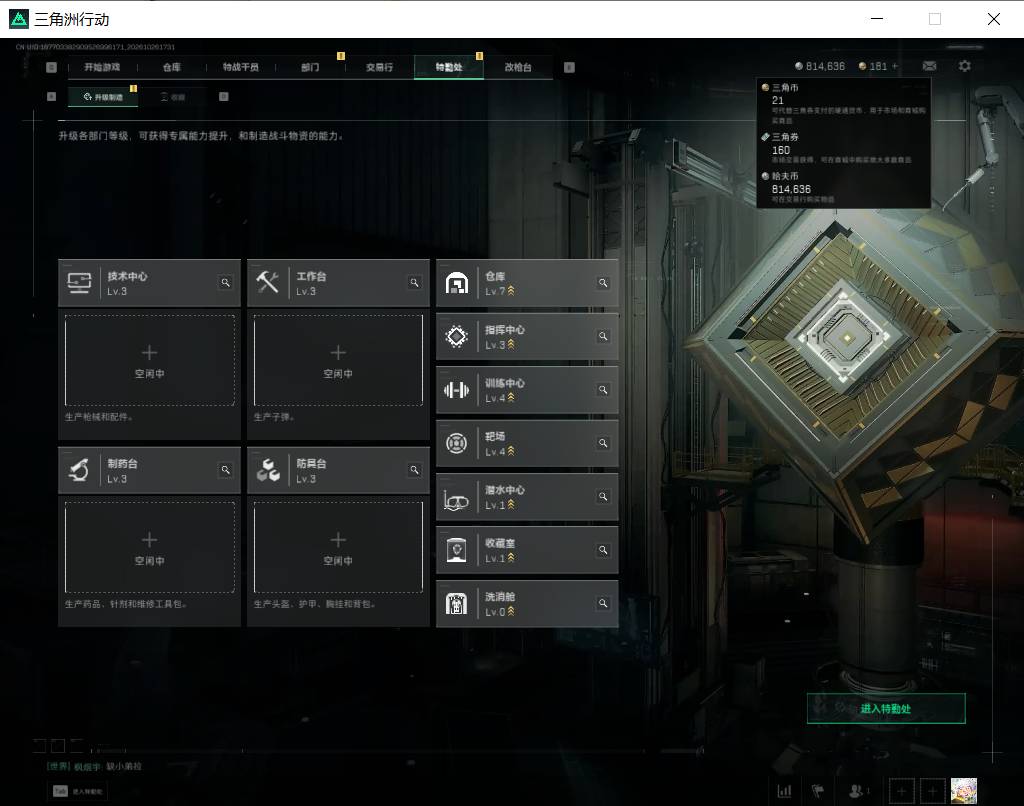The height and width of the screenshot is (806, 1024).
Task: Switch to the 改枪台 tab
Action: tap(518, 67)
